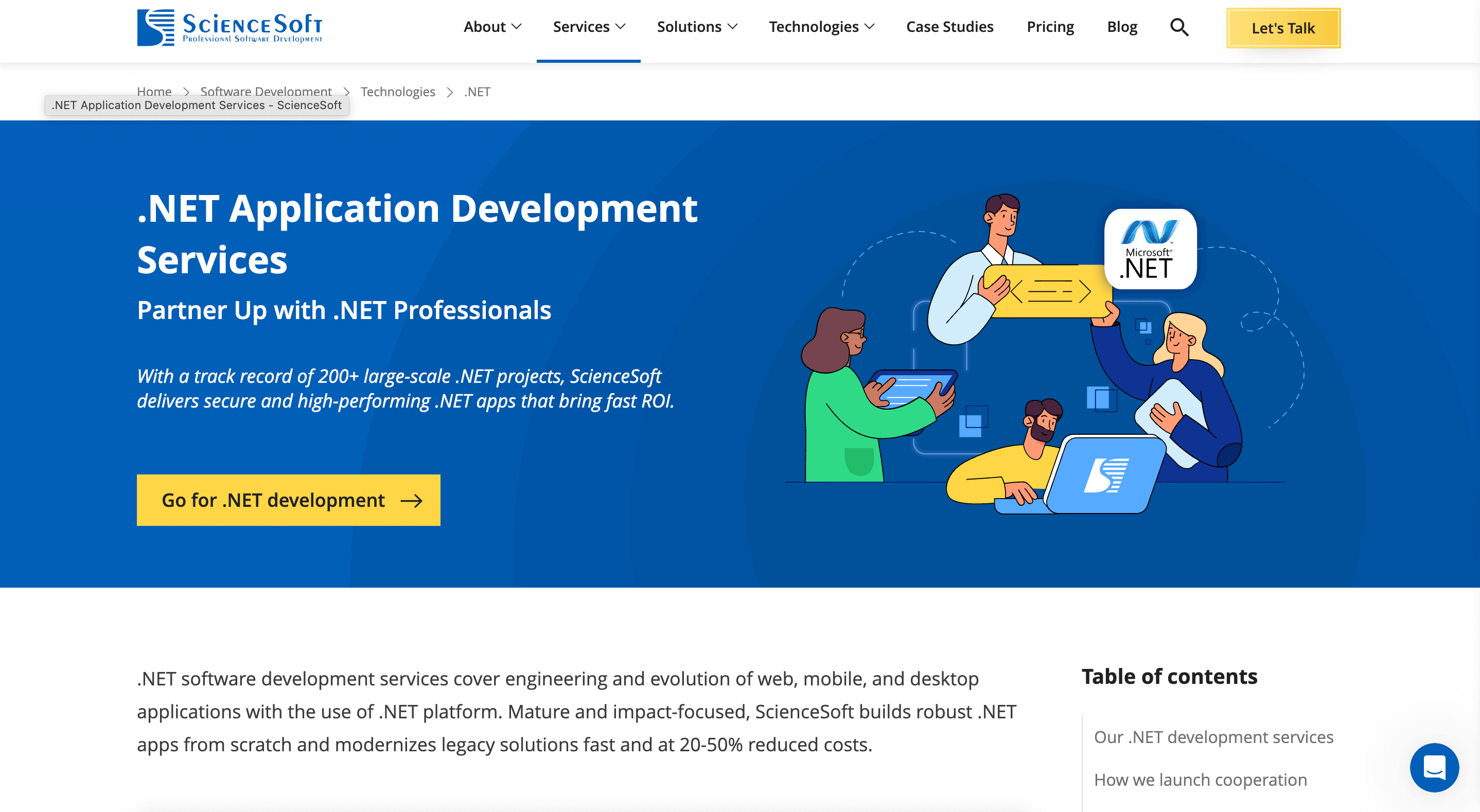Expand the About menu chevron
This screenshot has height=812, width=1480.
coord(517,26)
